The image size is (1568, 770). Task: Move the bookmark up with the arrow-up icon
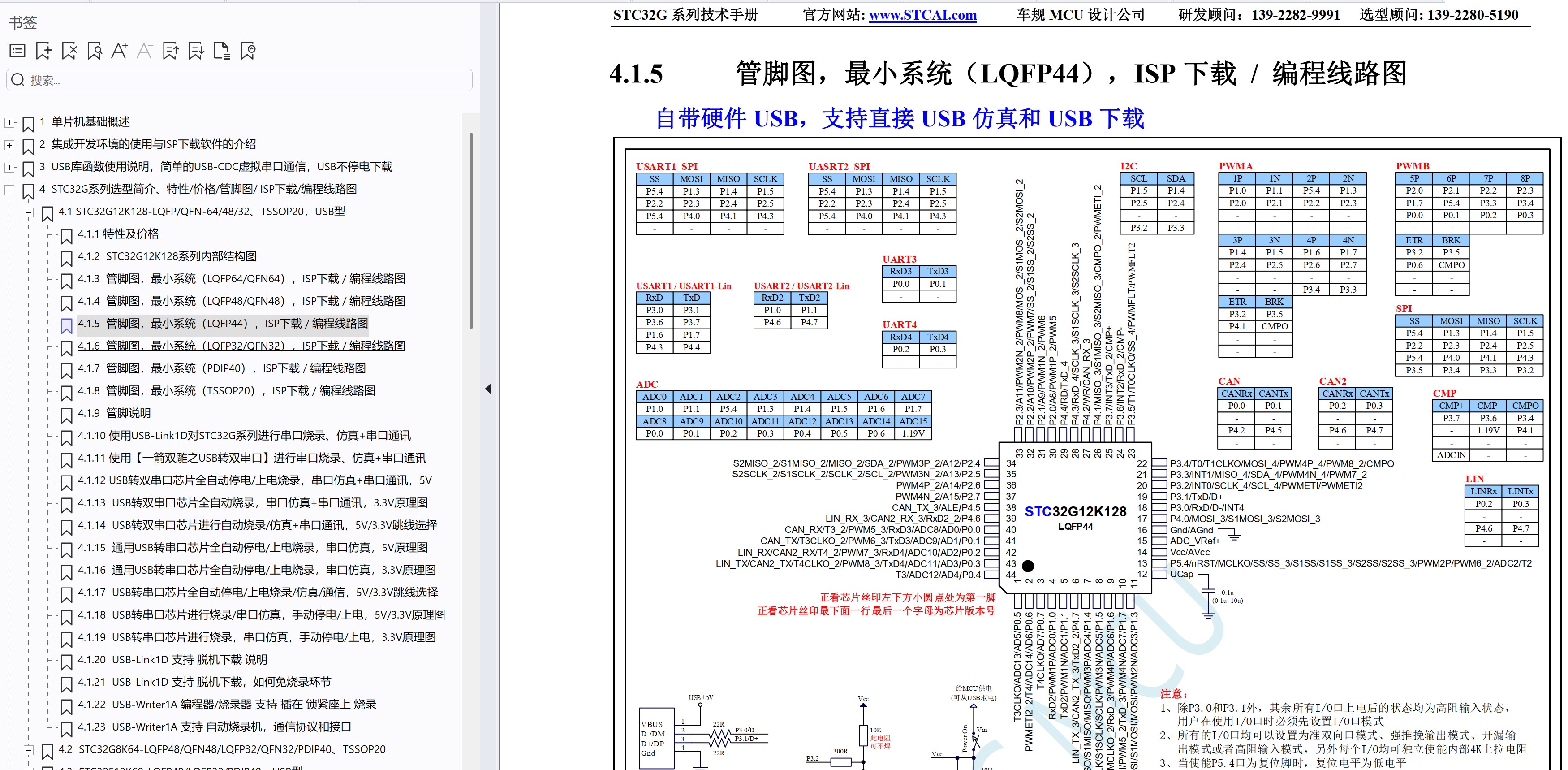pos(171,51)
